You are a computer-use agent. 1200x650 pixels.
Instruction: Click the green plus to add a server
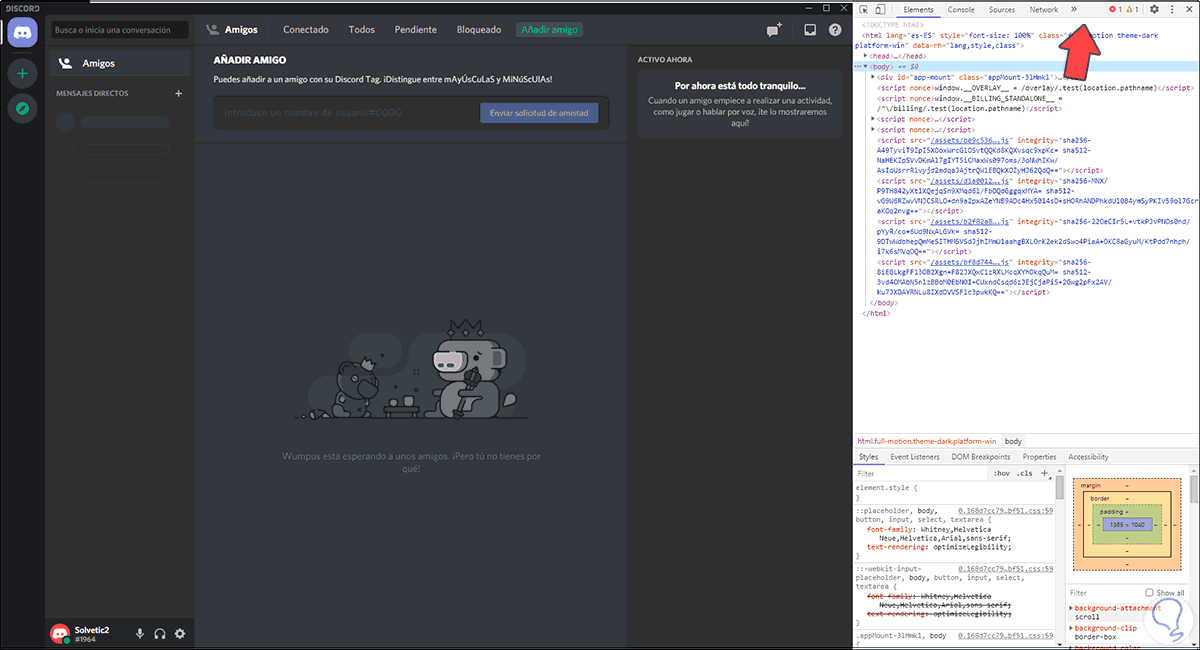point(22,73)
